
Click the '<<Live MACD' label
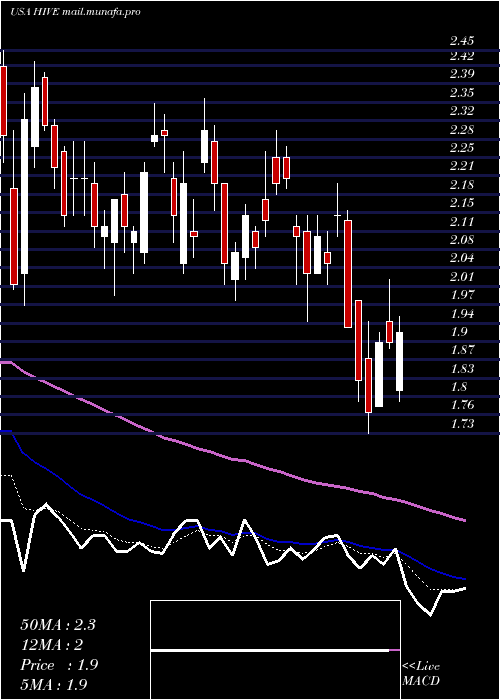click(421, 674)
